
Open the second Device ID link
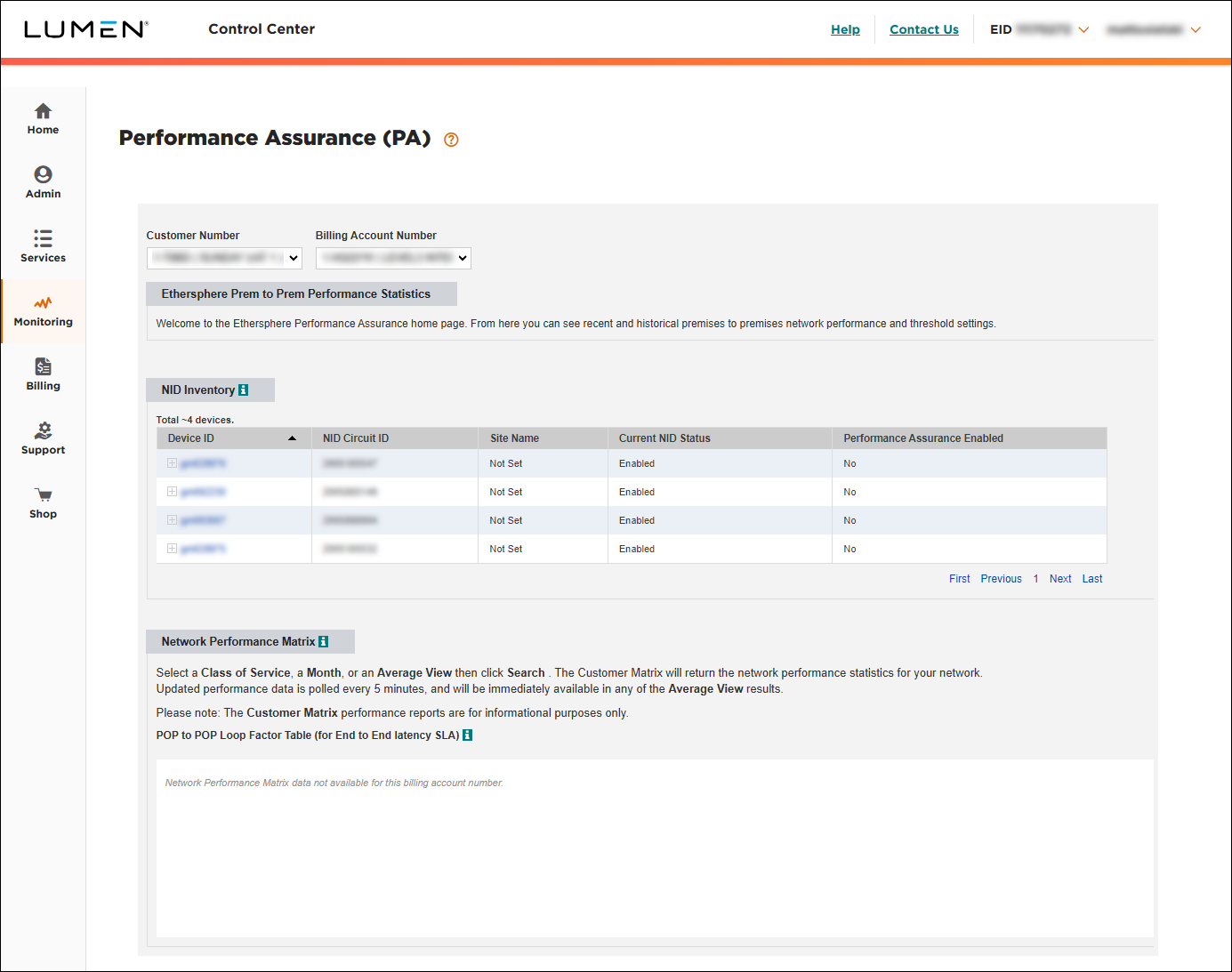tap(203, 492)
